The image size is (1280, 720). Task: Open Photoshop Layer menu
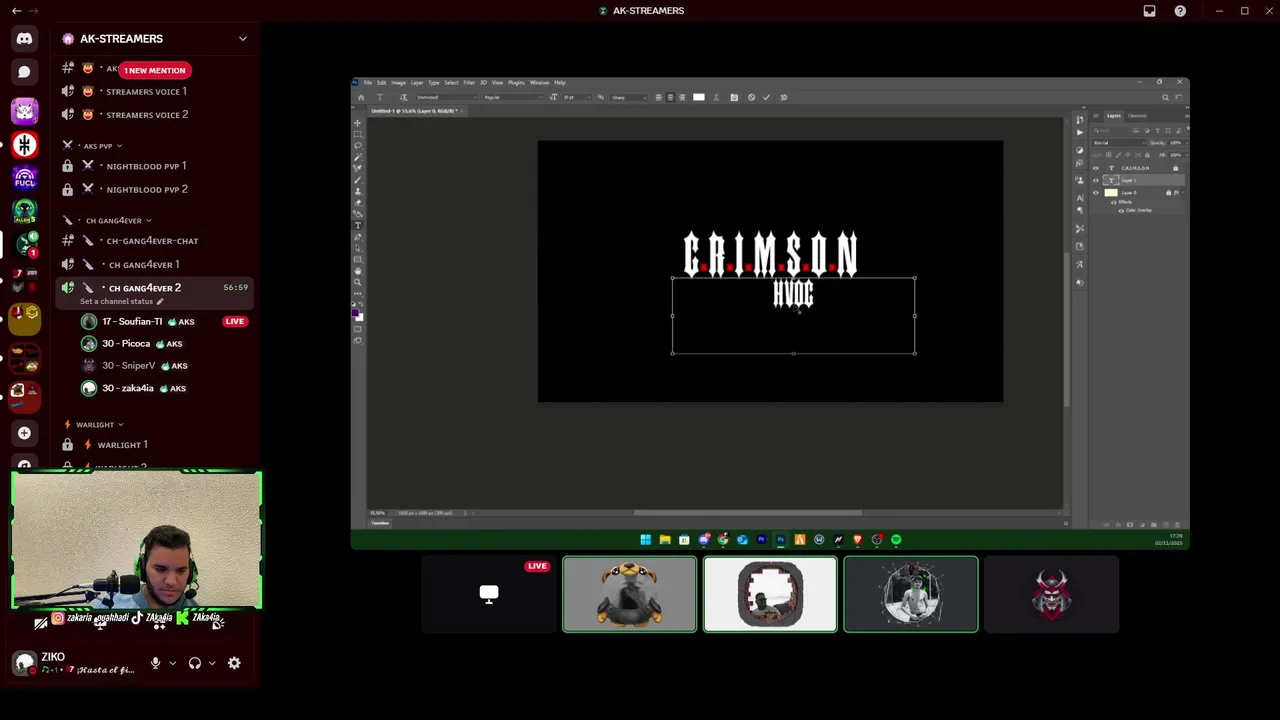(x=417, y=82)
